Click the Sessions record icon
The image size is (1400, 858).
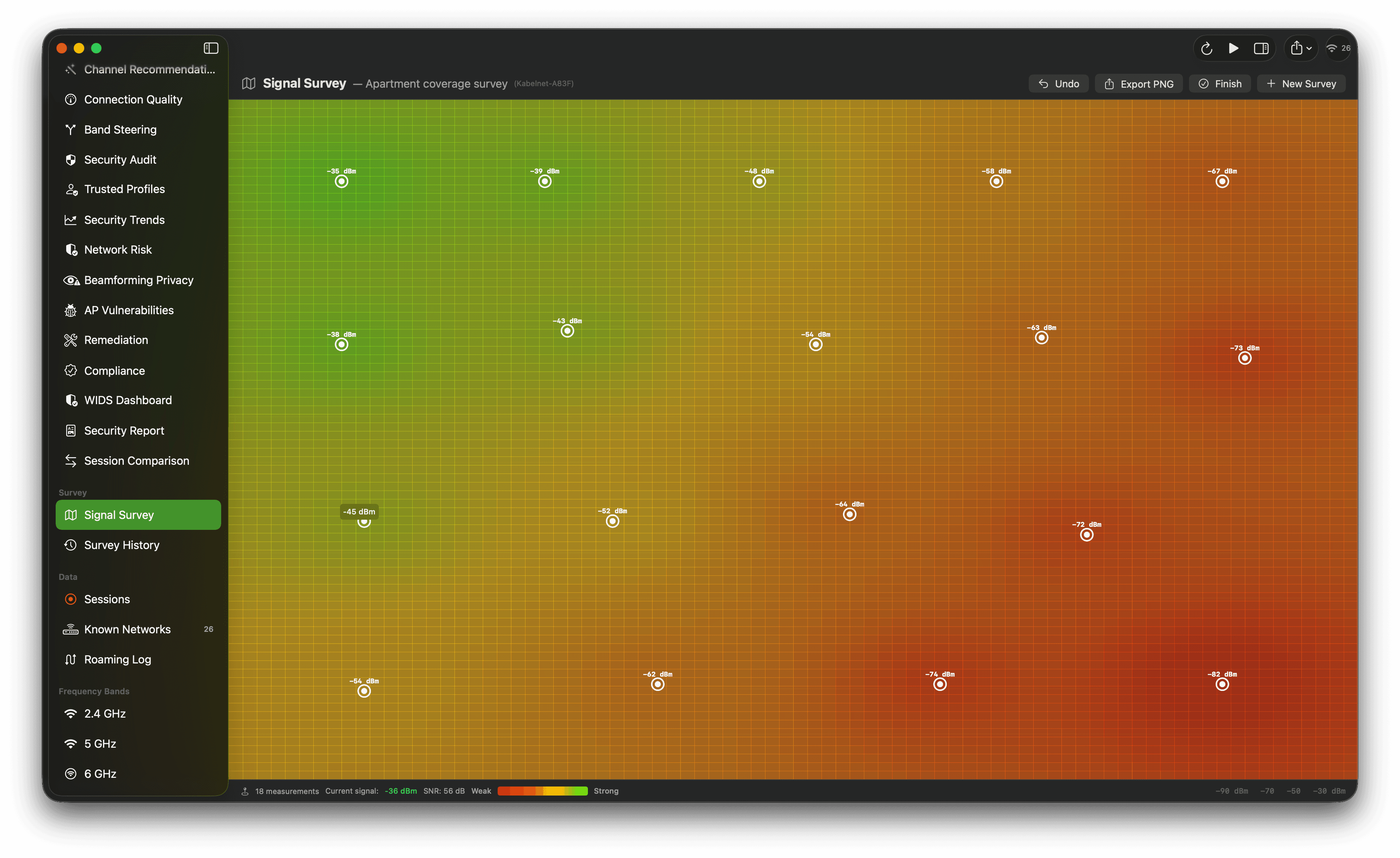pos(71,599)
